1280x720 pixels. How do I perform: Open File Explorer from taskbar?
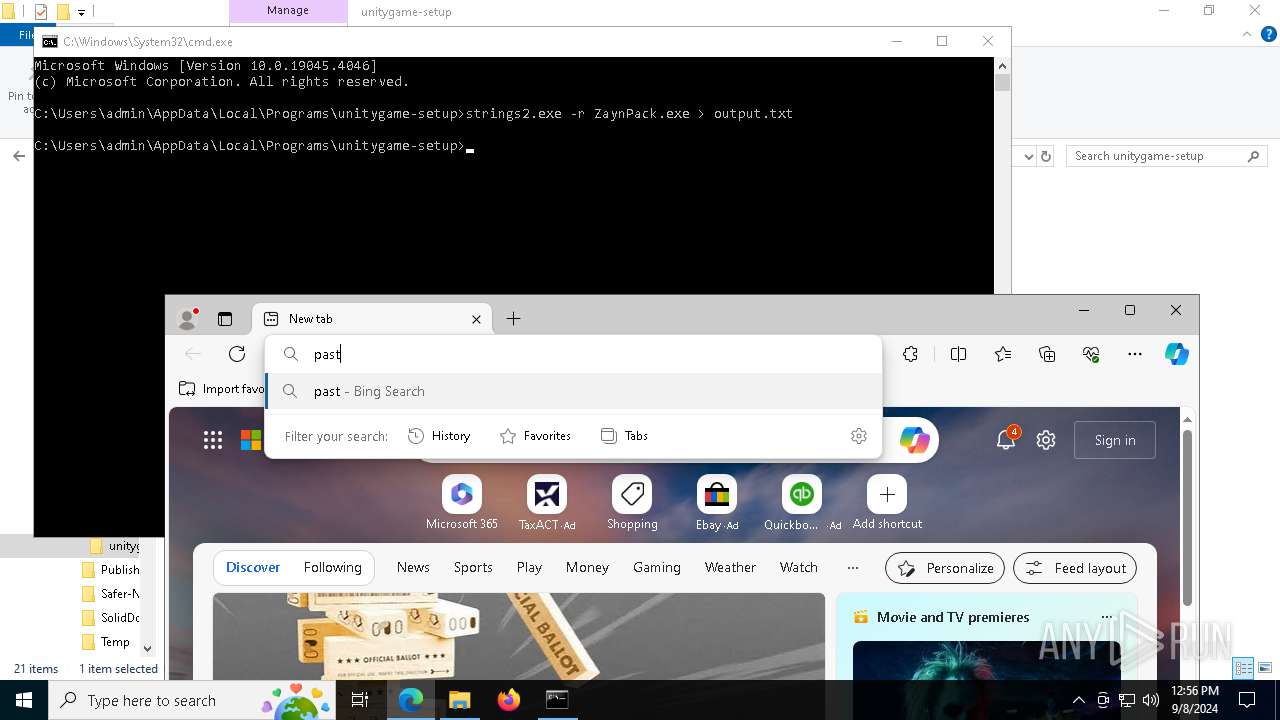point(459,700)
